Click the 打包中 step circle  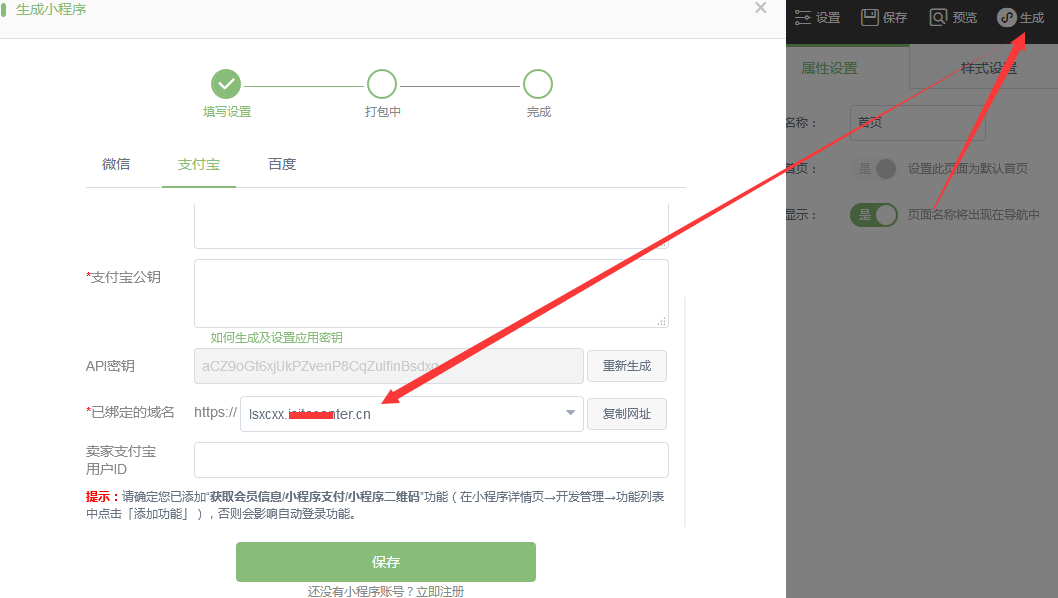coord(382,84)
